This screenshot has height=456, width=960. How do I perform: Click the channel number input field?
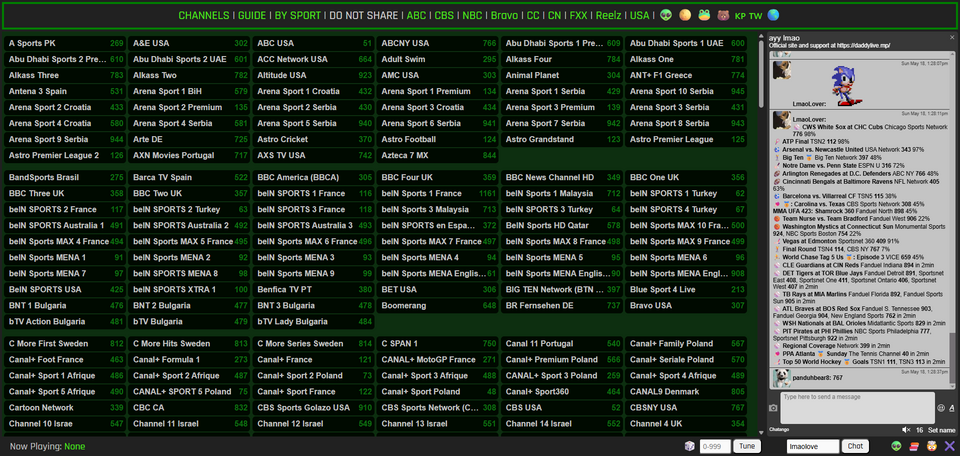click(x=714, y=446)
